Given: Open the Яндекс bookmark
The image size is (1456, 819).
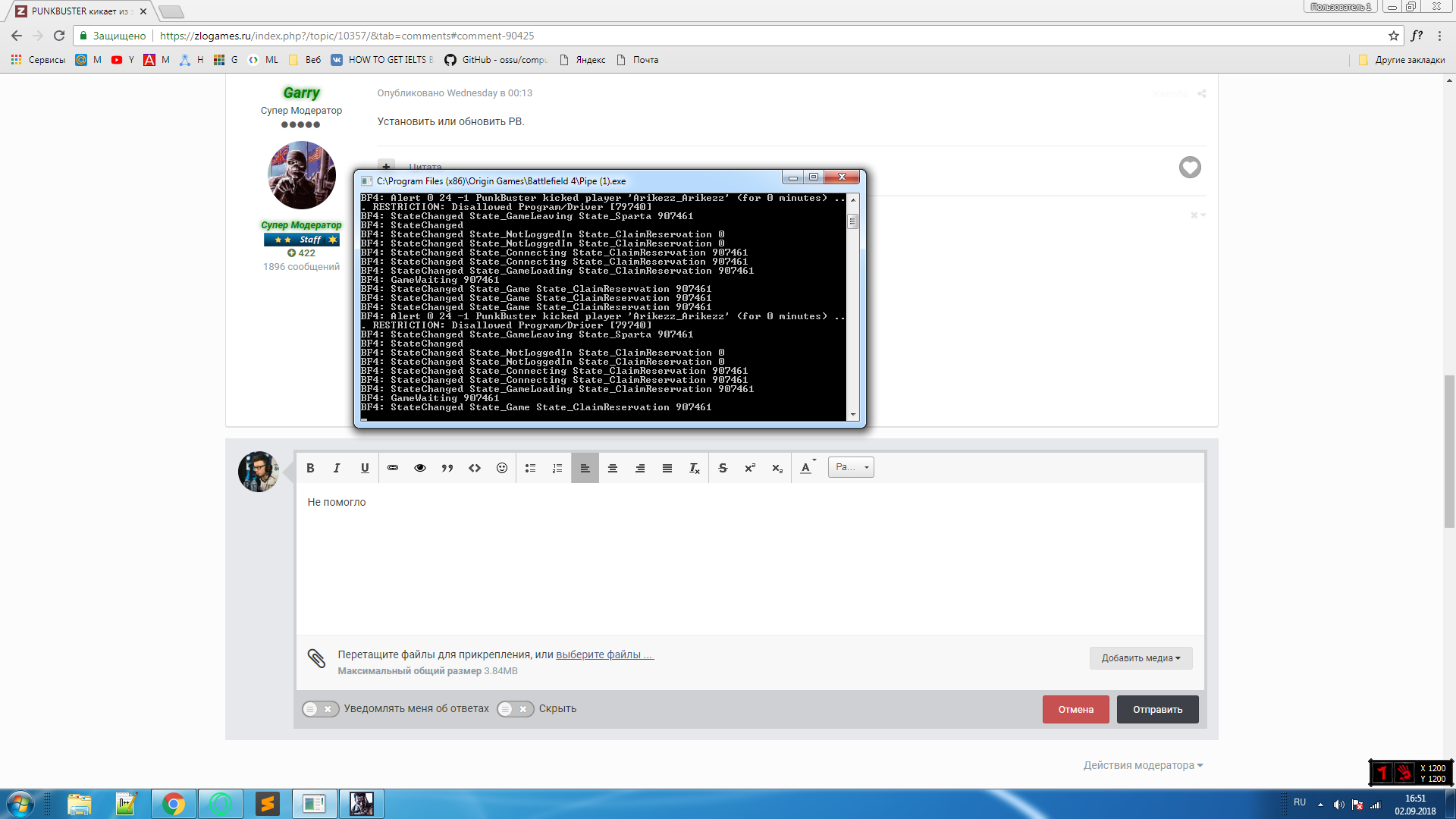Looking at the screenshot, I should pyautogui.click(x=582, y=60).
